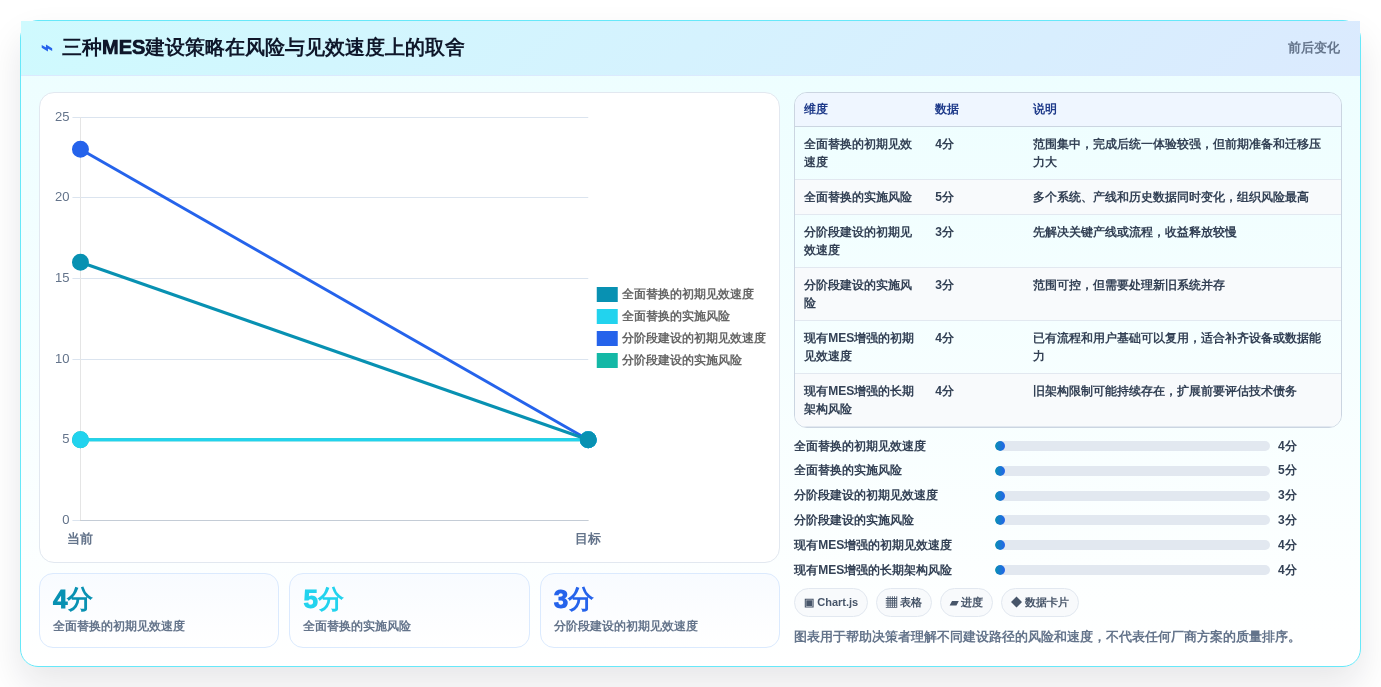
Task: Toggle legend swatch for 全面替换的初期见效速度
Action: [607, 294]
